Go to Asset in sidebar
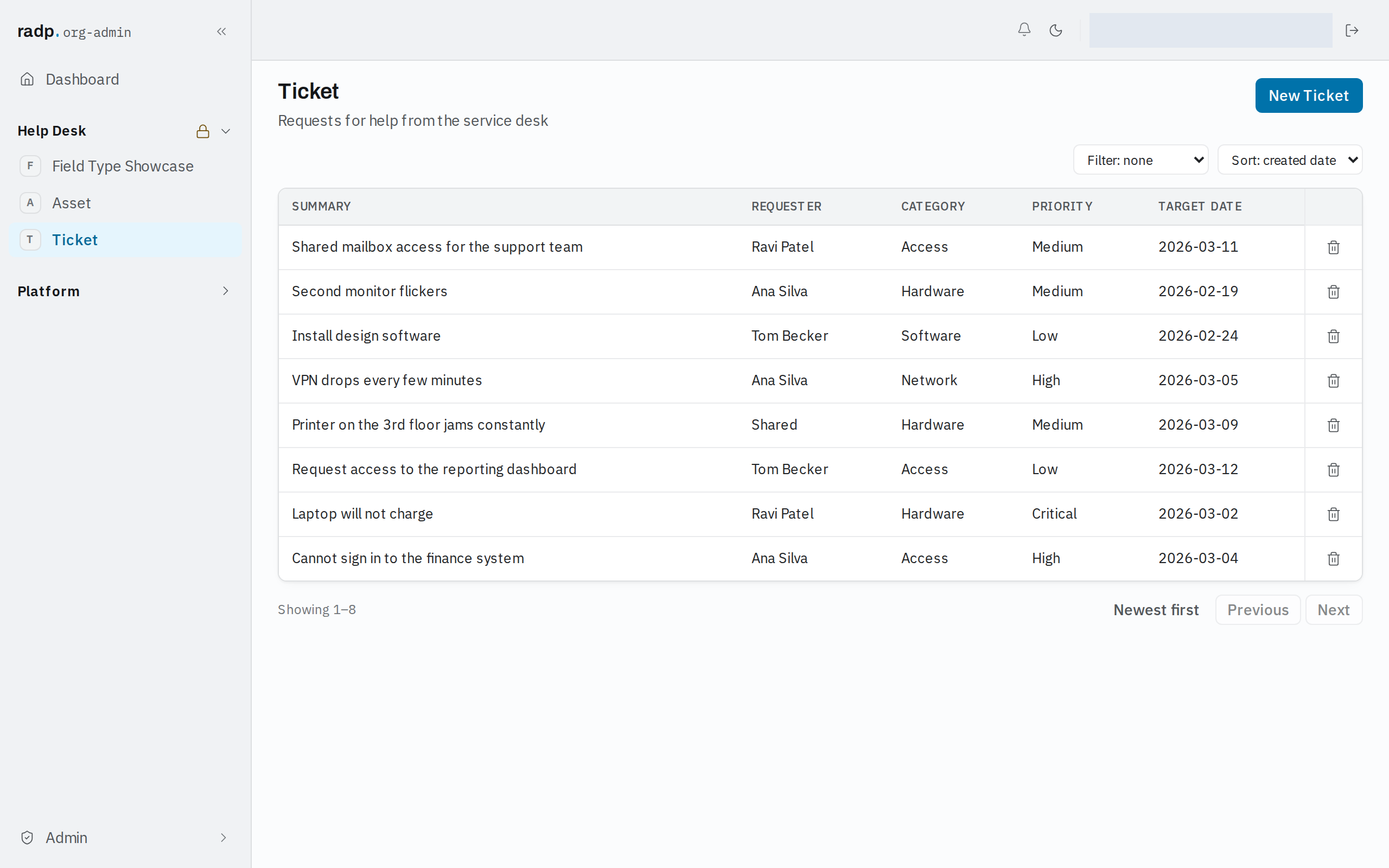1389x868 pixels. 125,203
